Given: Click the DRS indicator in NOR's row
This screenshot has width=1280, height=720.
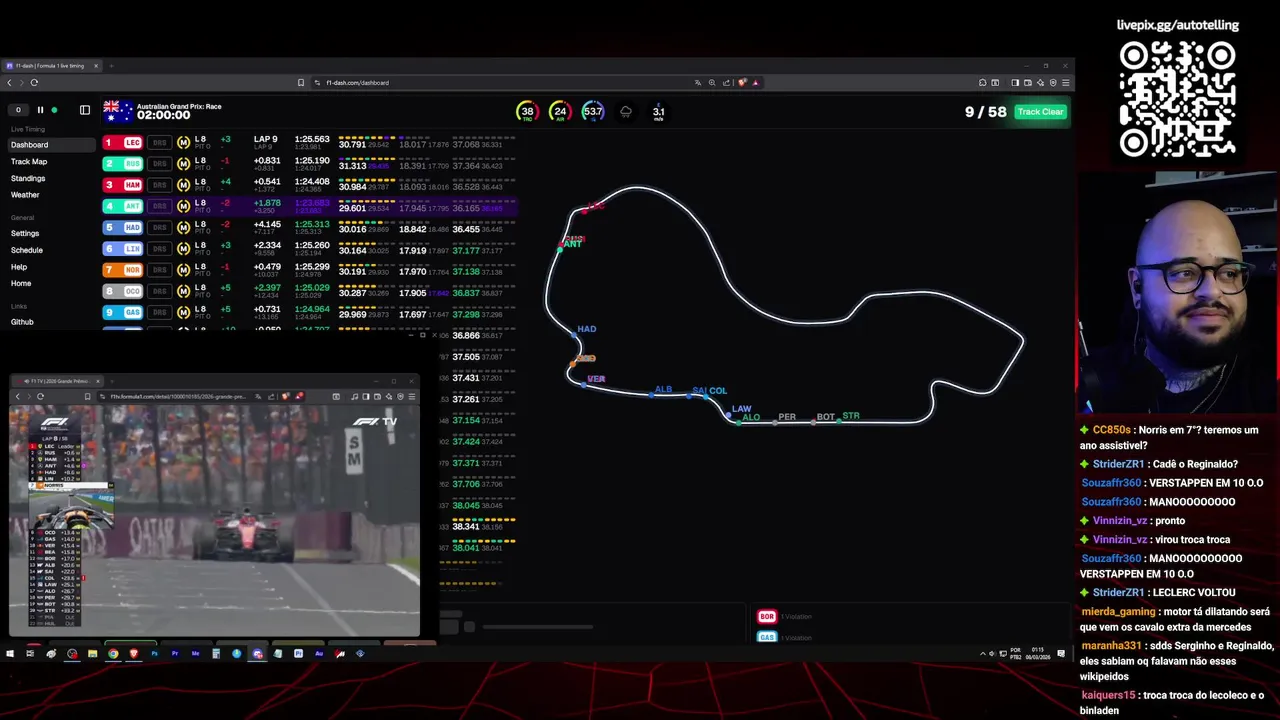Looking at the screenshot, I should click(x=159, y=270).
